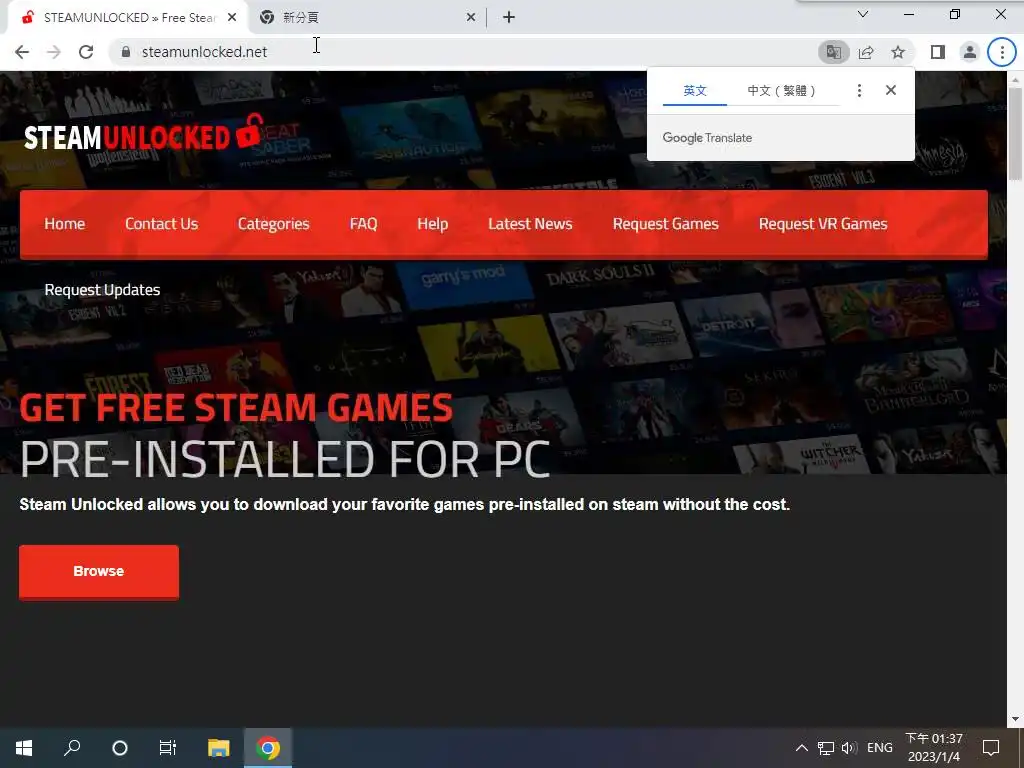1024x768 pixels.
Task: Close the Google Translate popup
Action: (891, 90)
